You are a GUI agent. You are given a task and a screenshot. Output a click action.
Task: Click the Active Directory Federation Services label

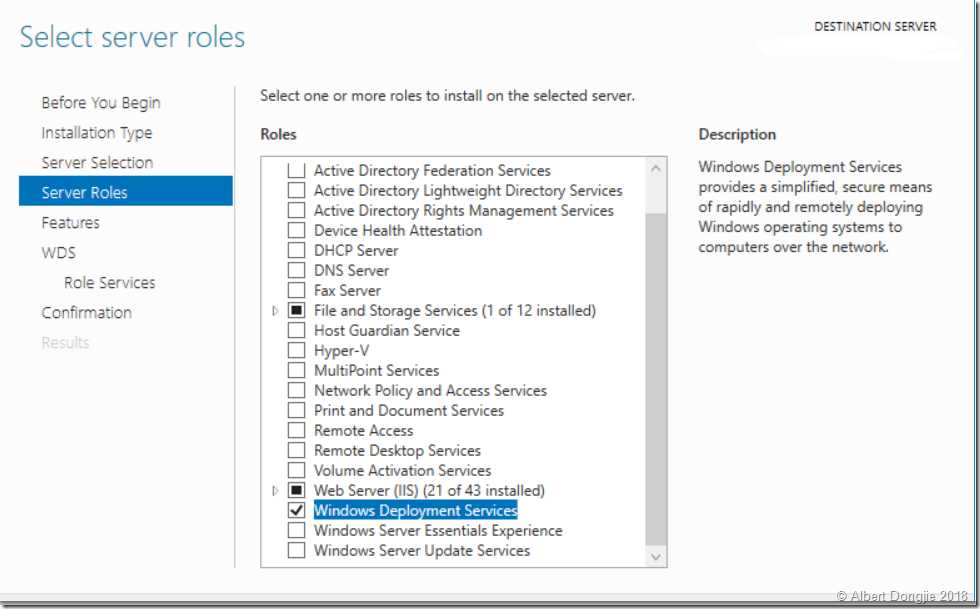tap(432, 170)
